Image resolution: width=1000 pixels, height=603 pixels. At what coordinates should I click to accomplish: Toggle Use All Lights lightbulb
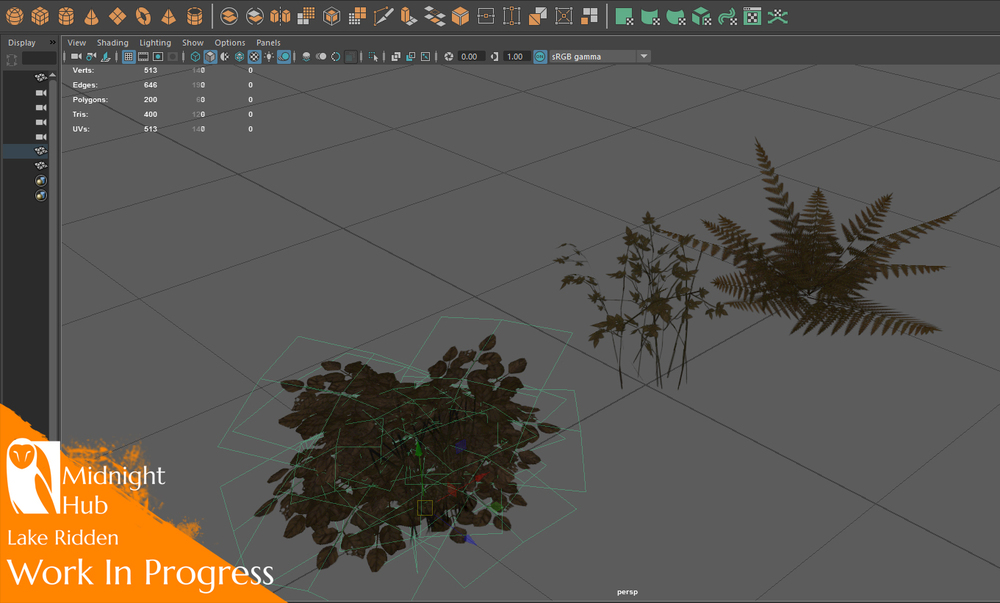tap(268, 57)
